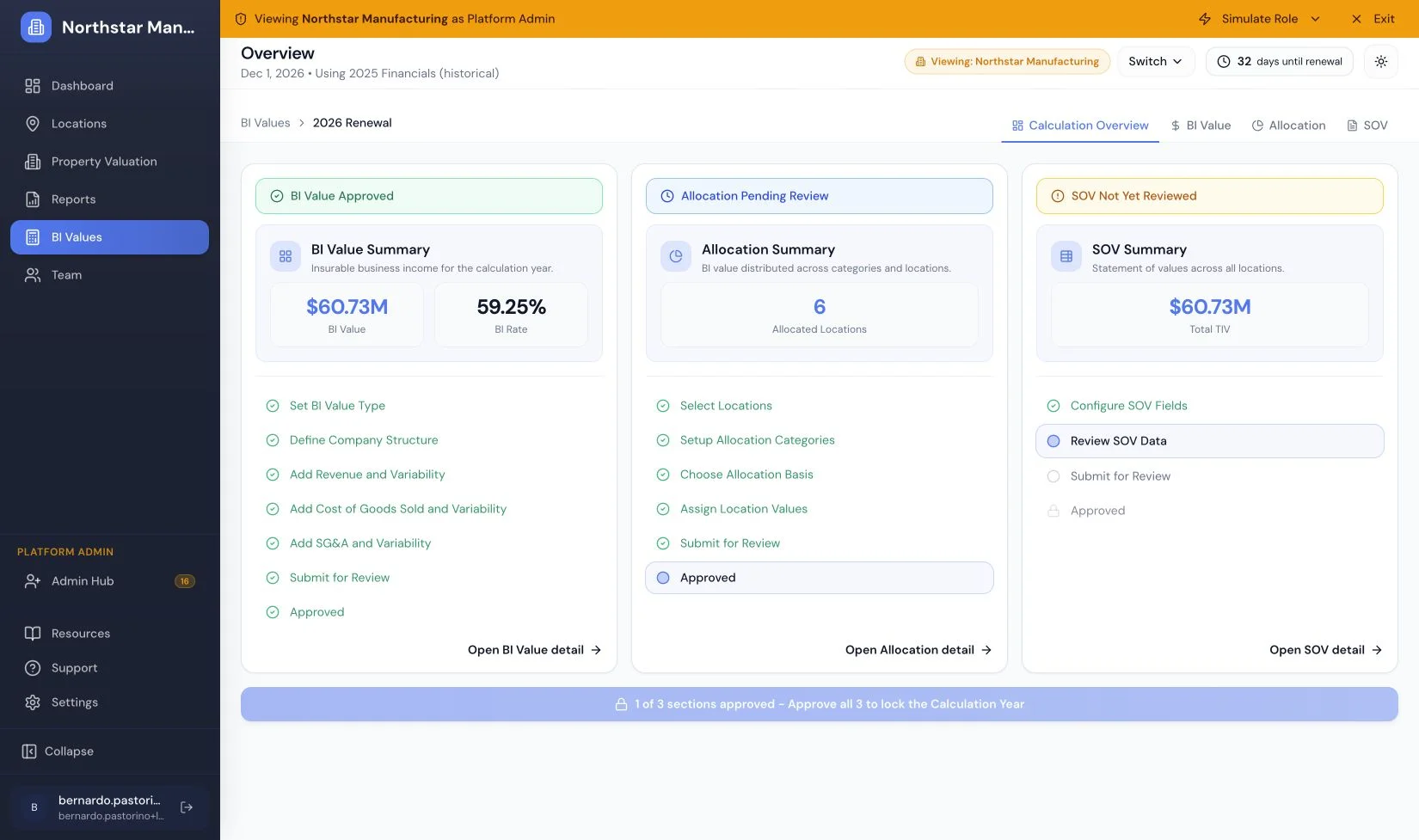Select the Review SOV Data step
Image resolution: width=1419 pixels, height=840 pixels.
(1210, 441)
